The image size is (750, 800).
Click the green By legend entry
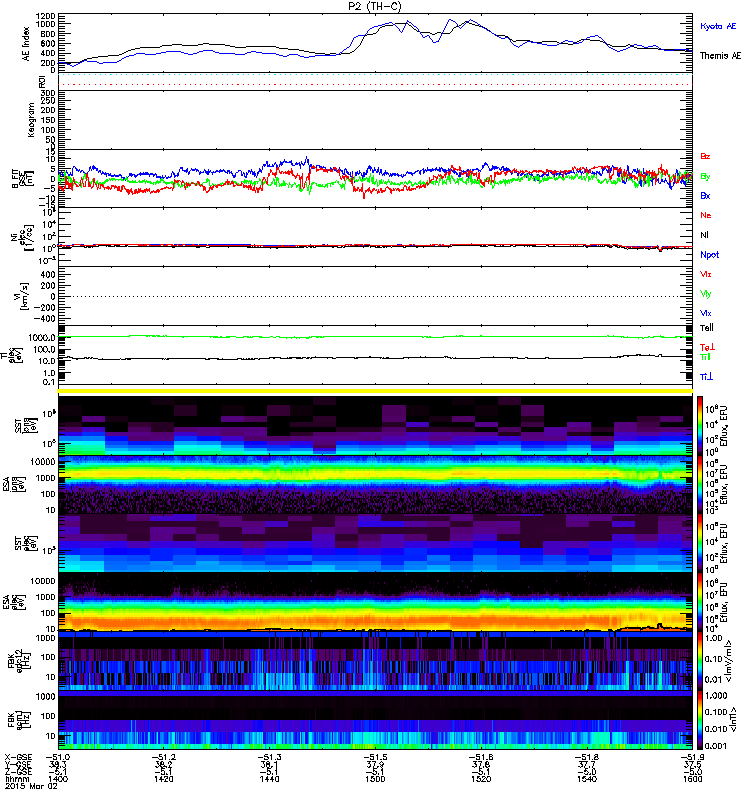tap(705, 176)
